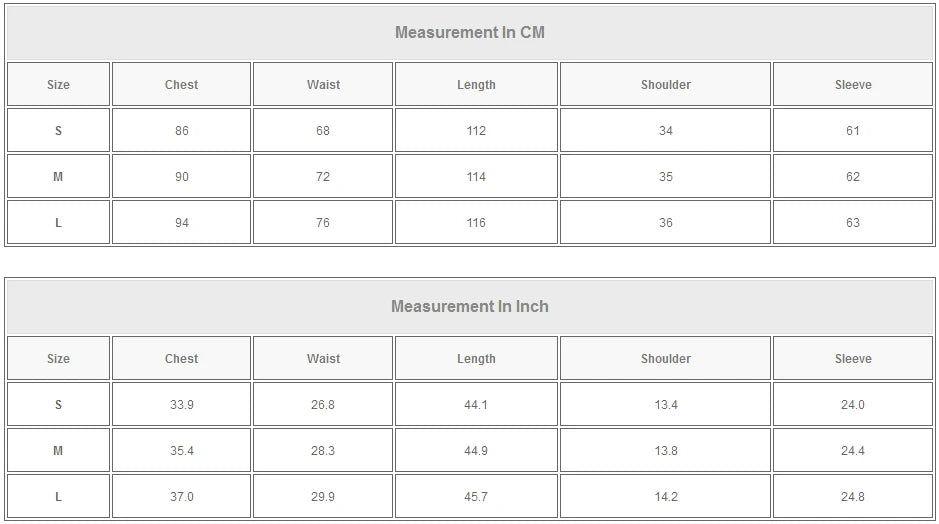Click the waist value 28.3 cell

(323, 451)
